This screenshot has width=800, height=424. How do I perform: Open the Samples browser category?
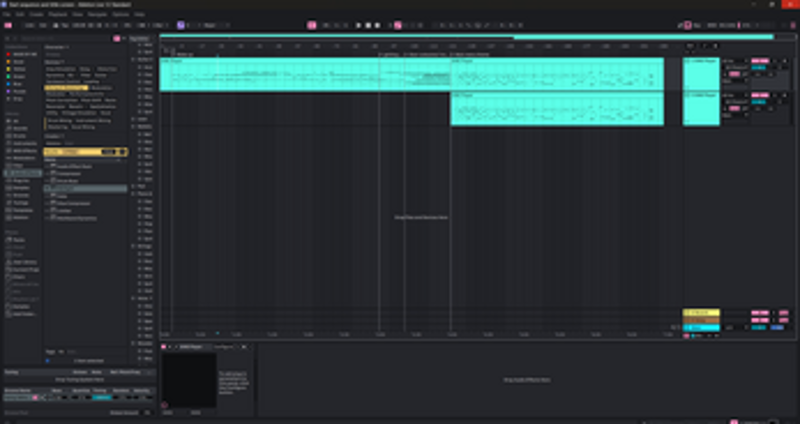click(x=21, y=188)
